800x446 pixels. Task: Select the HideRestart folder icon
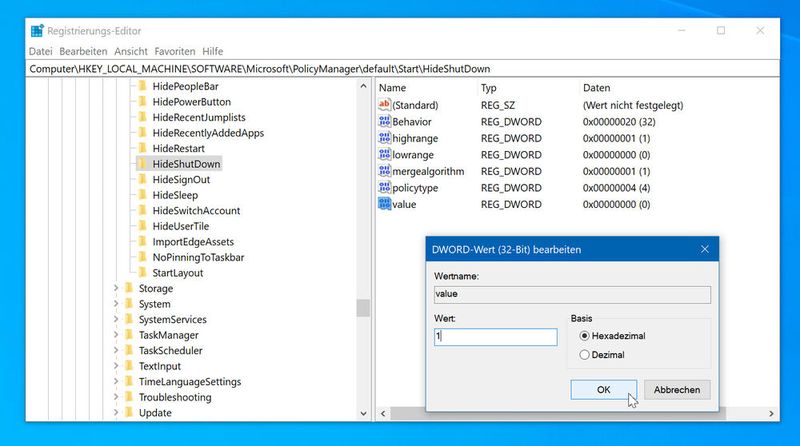[x=143, y=148]
